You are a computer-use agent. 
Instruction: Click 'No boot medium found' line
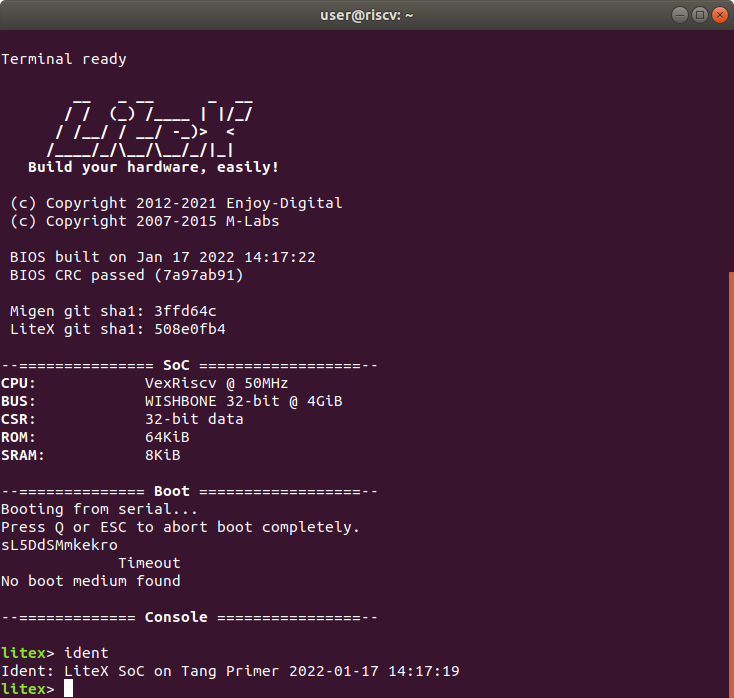[x=91, y=581]
